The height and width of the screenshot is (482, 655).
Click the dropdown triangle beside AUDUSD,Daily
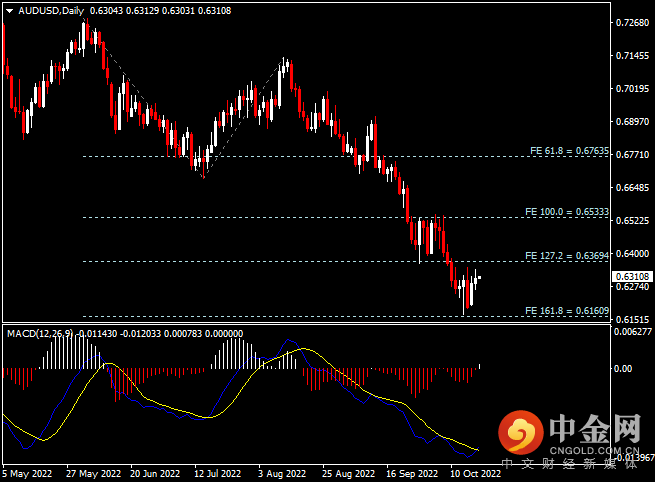(10, 11)
